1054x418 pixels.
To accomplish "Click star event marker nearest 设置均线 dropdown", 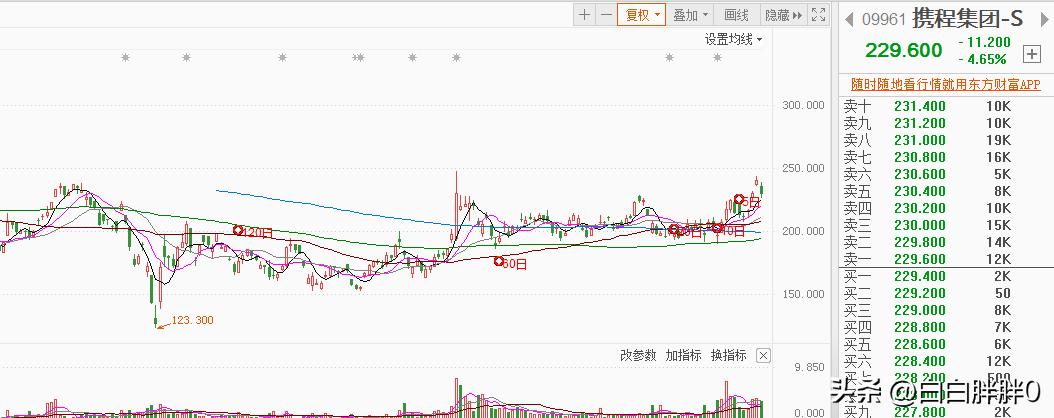I will [717, 58].
